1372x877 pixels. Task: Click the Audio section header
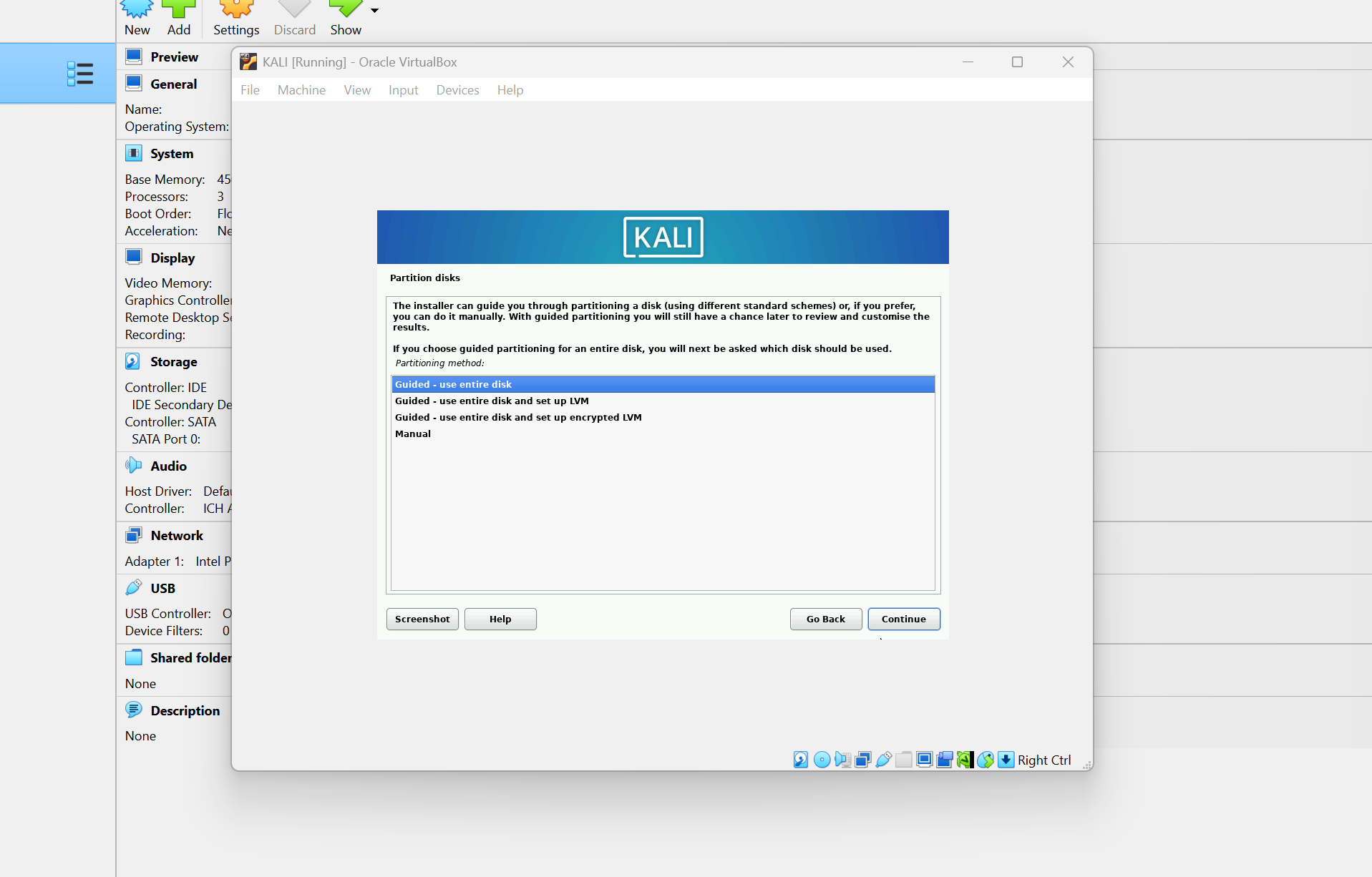click(168, 466)
